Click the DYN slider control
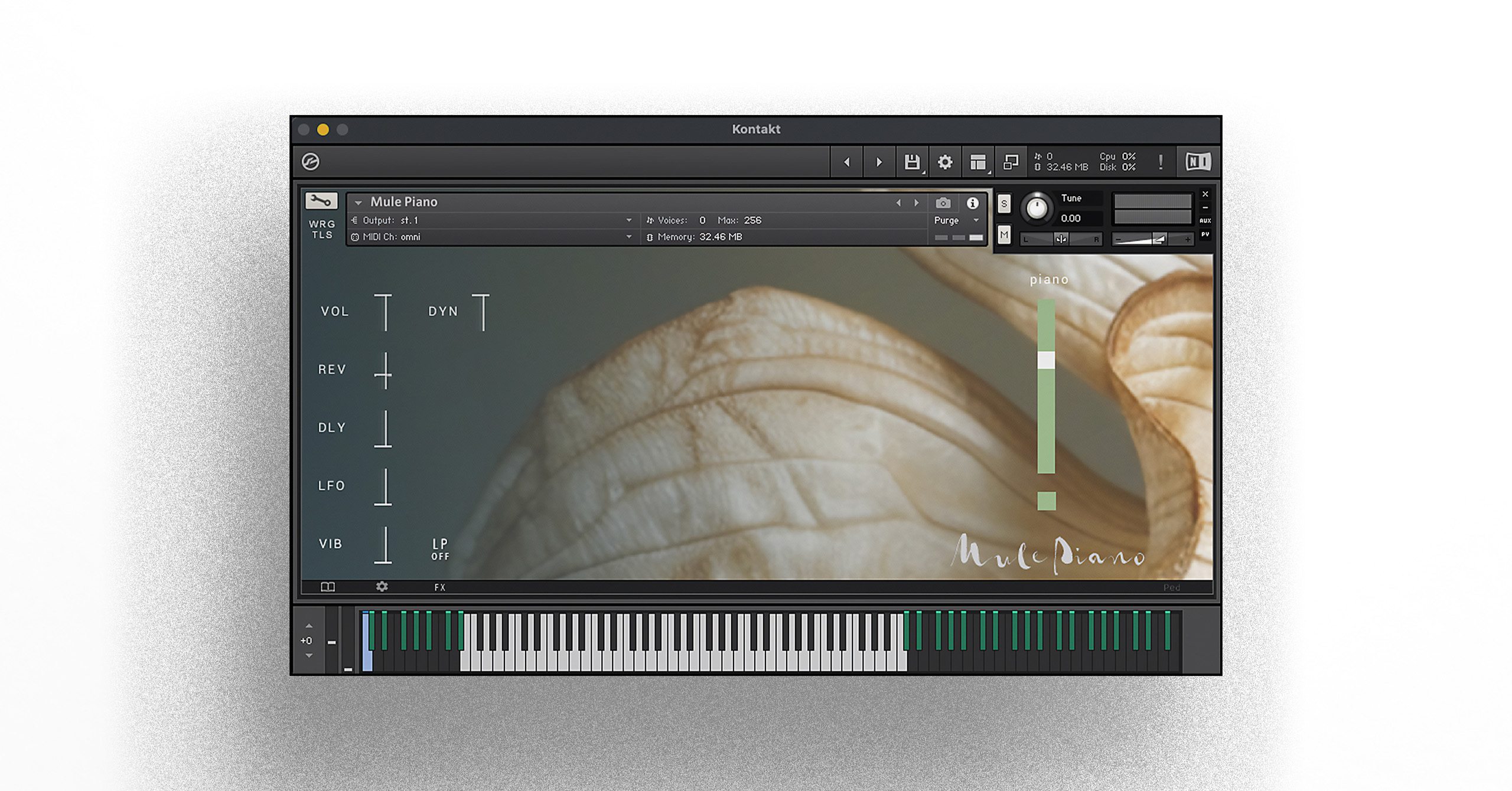 tap(481, 312)
